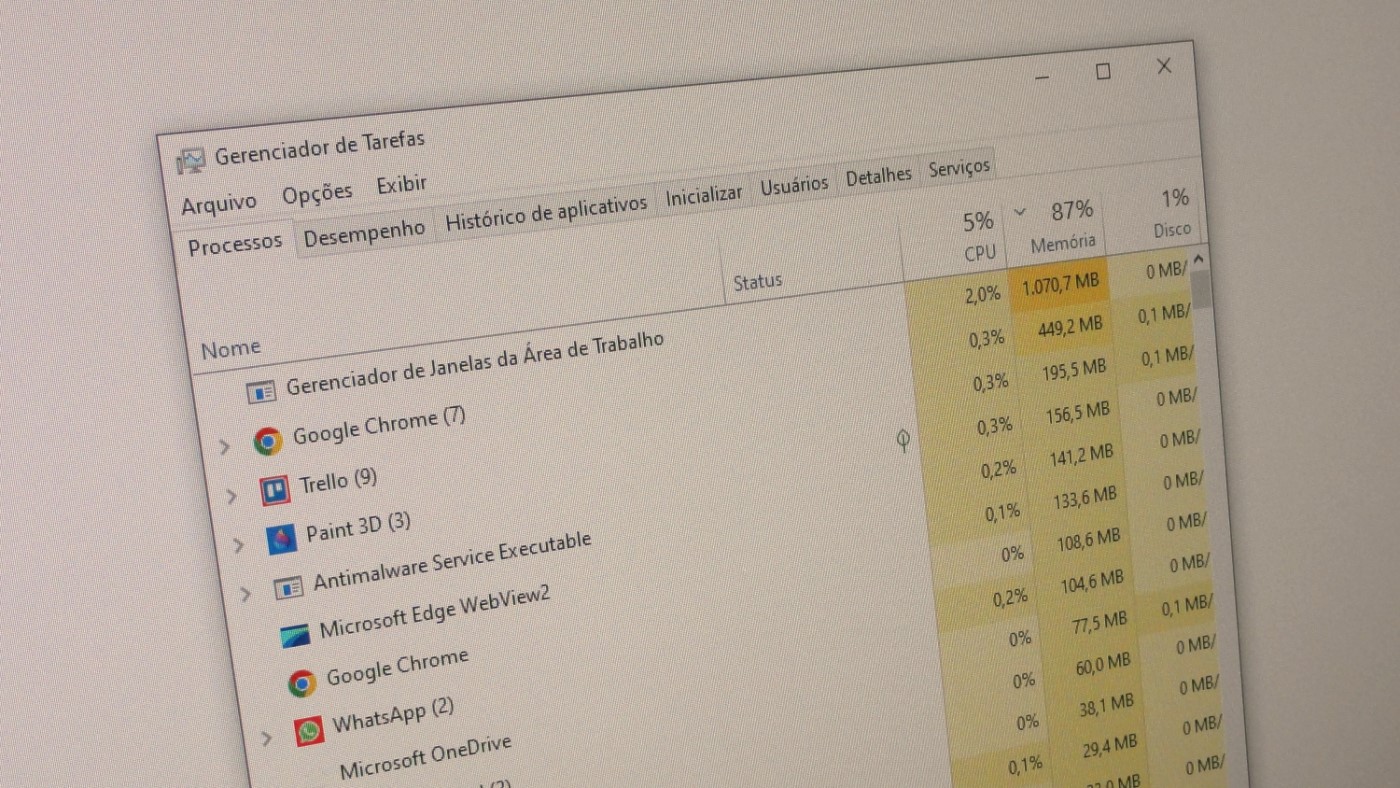The image size is (1400, 788).
Task: Click the vertical scrollbar thumb
Action: tap(1201, 287)
